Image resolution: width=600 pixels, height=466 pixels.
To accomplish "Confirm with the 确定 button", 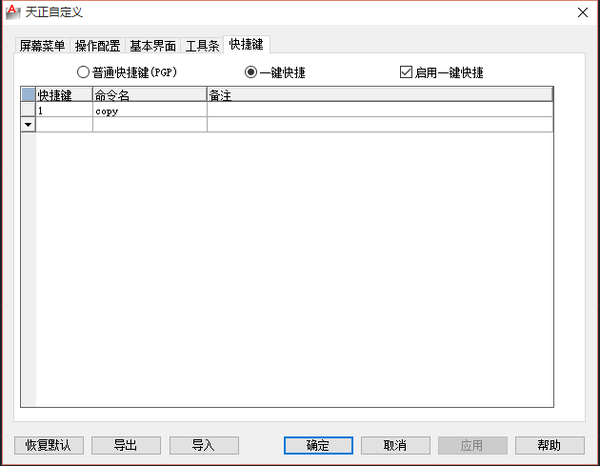I will click(318, 445).
